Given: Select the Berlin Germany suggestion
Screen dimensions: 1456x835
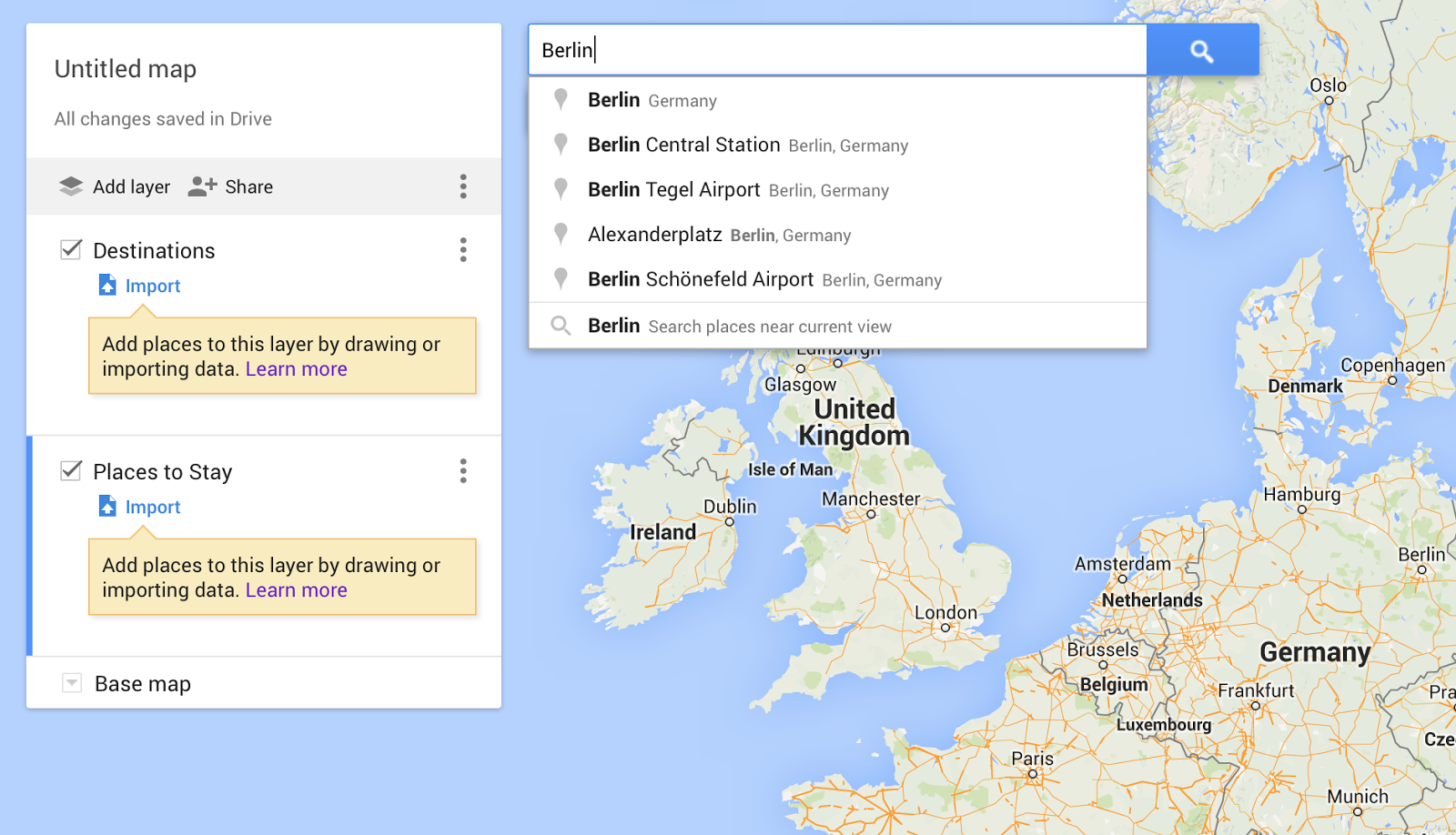Looking at the screenshot, I should 837,100.
